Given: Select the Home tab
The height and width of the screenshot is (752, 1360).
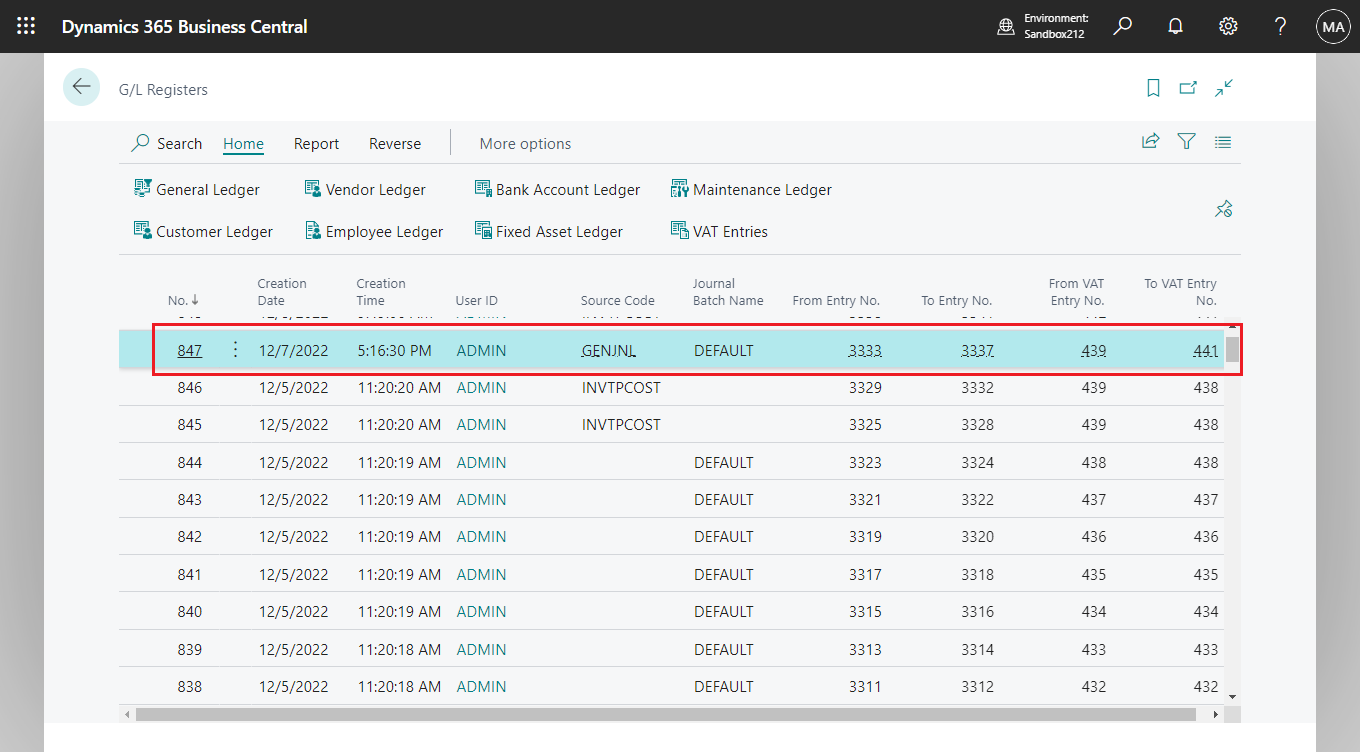Looking at the screenshot, I should 243,143.
